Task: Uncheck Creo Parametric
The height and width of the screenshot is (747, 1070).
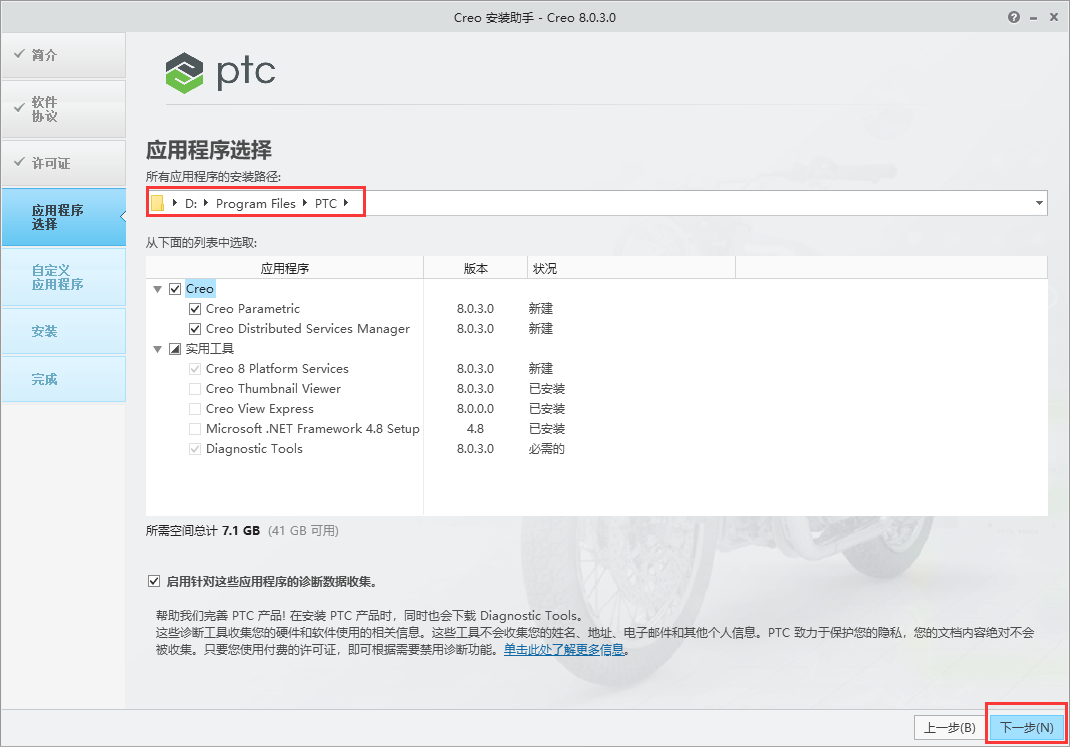Action: pos(194,309)
